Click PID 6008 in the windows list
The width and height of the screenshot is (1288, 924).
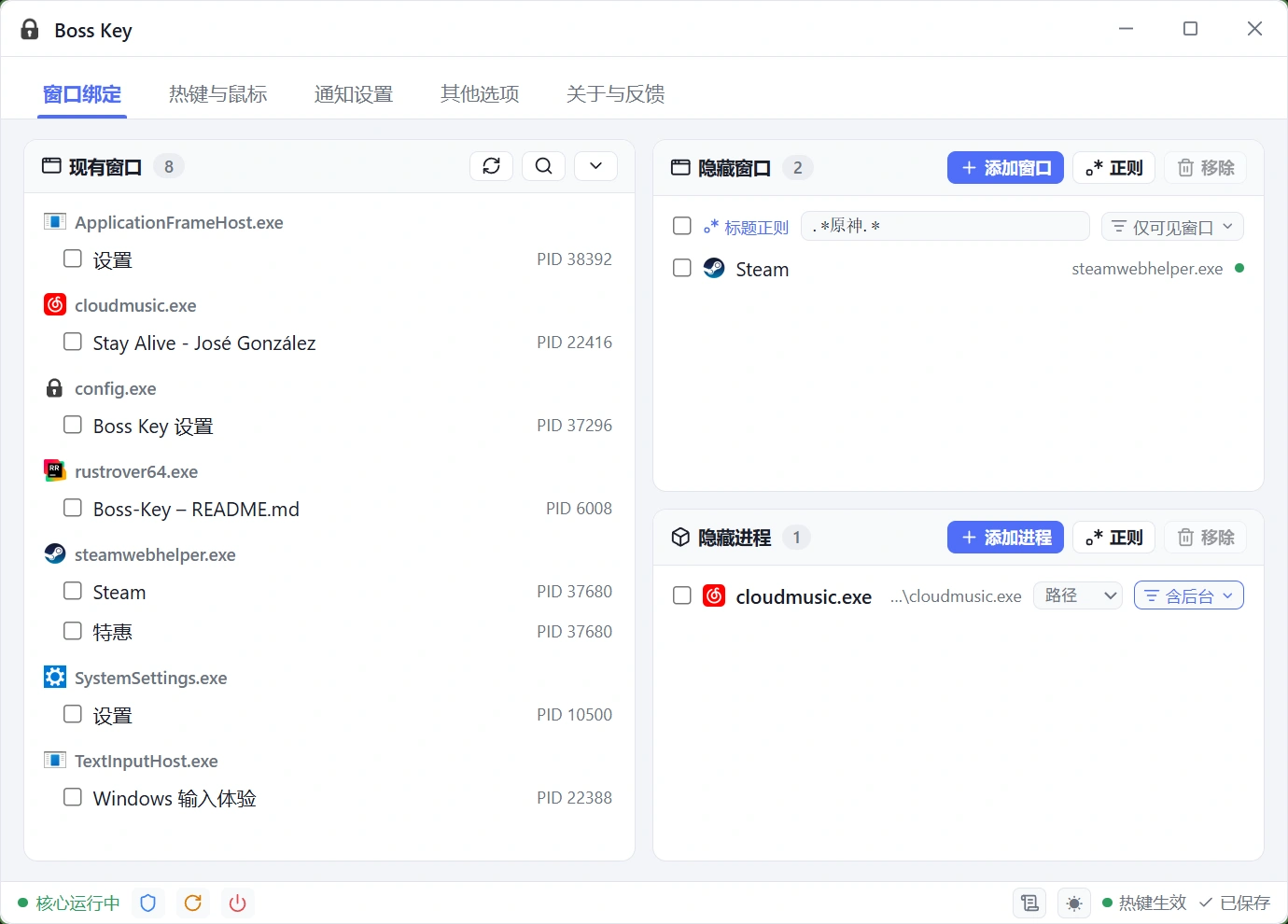click(579, 509)
